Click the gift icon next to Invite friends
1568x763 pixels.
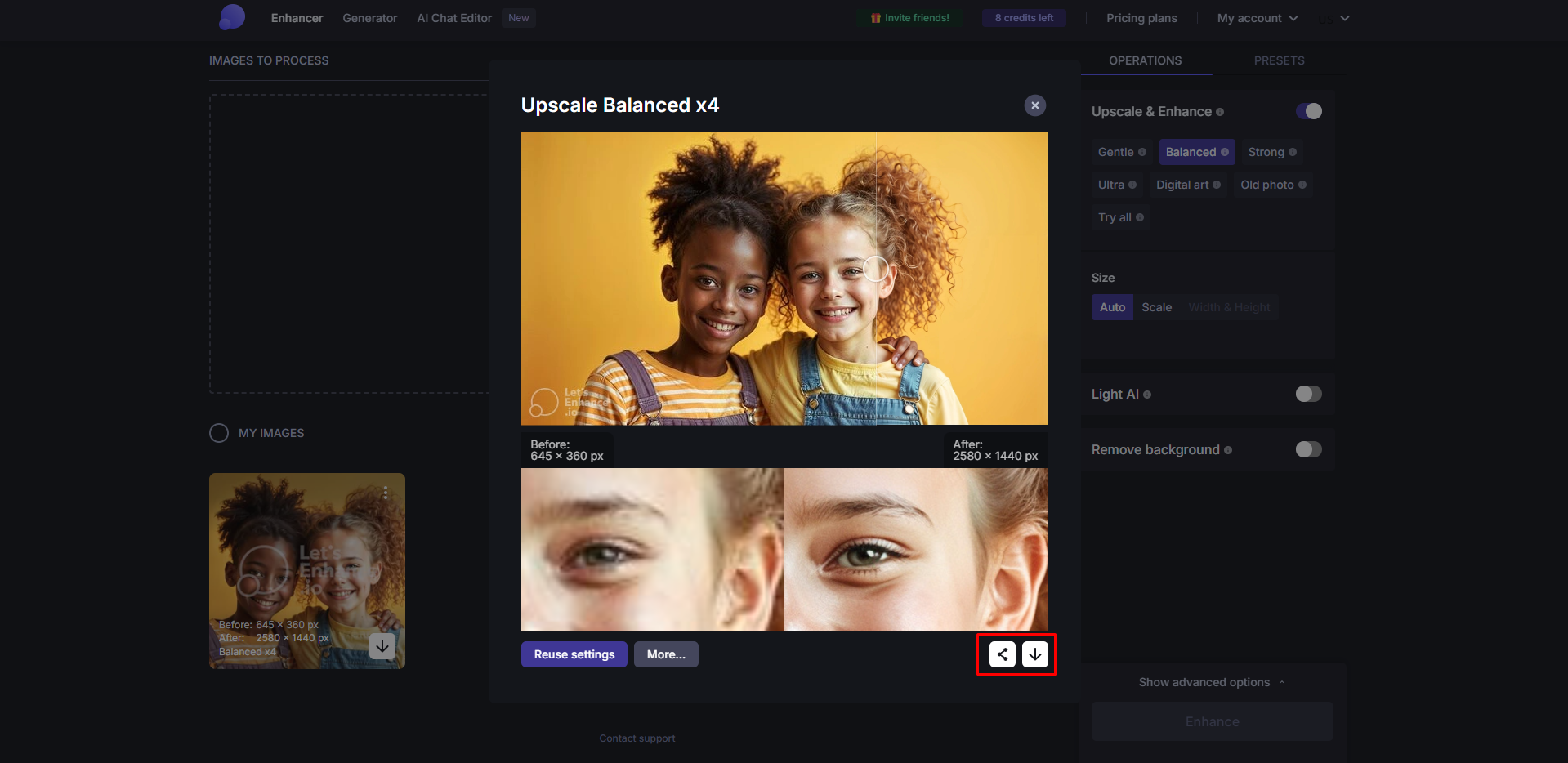click(x=874, y=17)
